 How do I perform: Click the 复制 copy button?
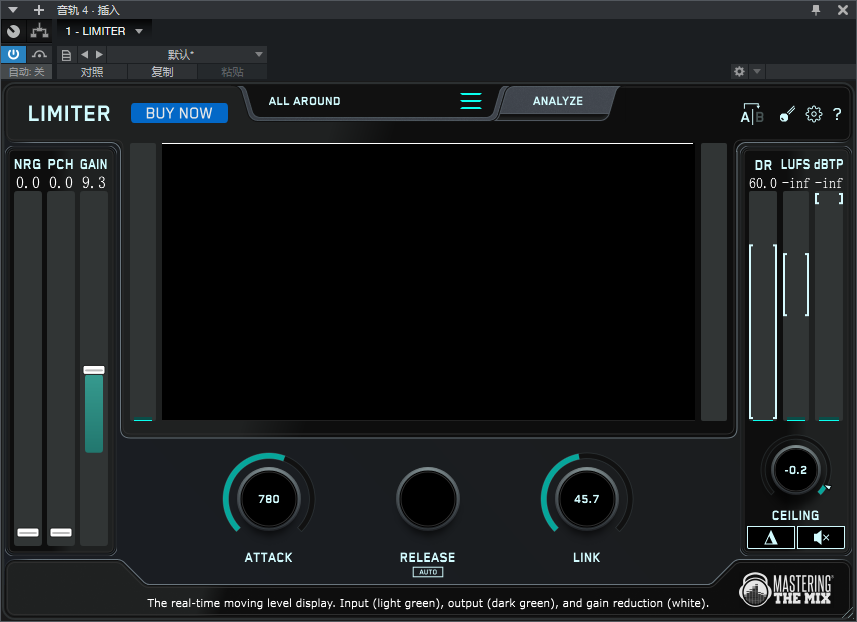pos(162,72)
